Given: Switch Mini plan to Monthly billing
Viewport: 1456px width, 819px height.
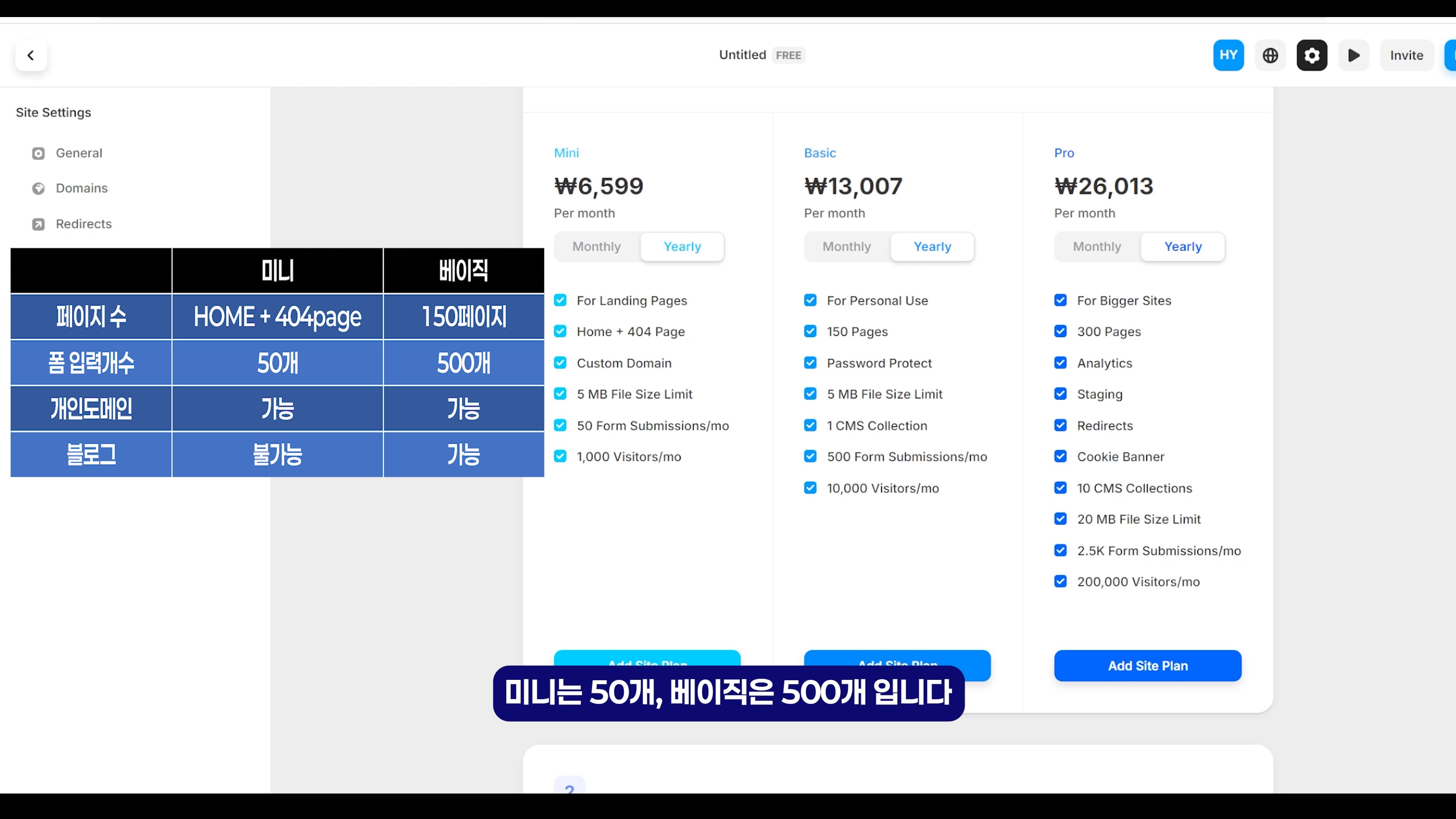Looking at the screenshot, I should coord(596,247).
